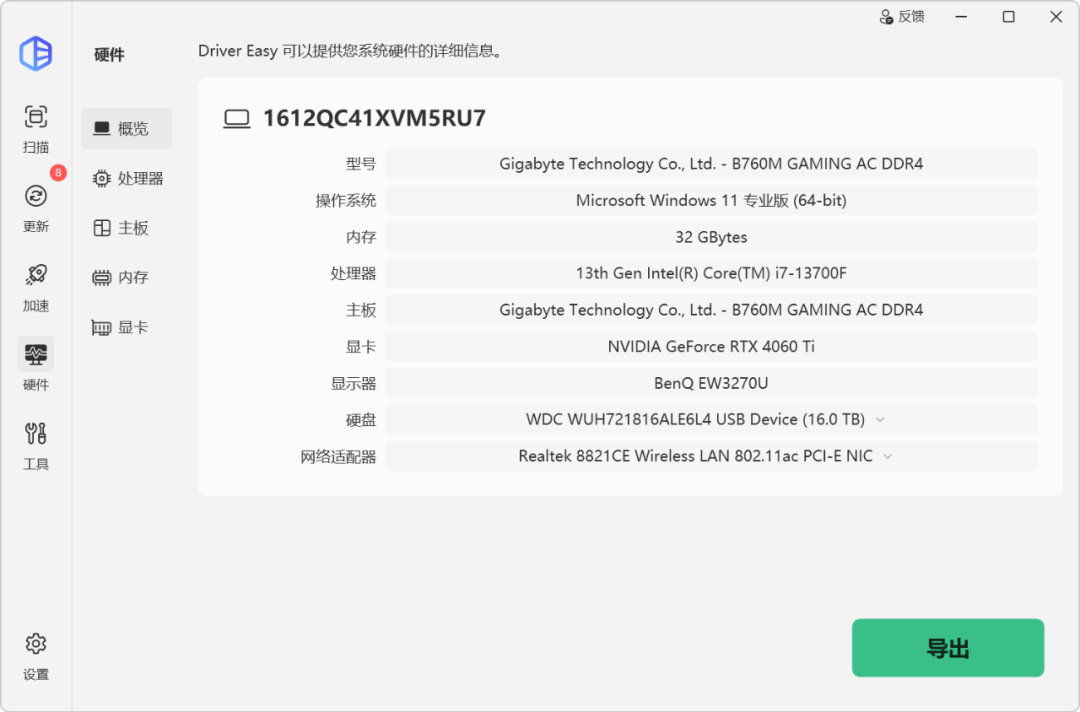1080x712 pixels.
Task: Close the Driver Easy window
Action: [1056, 17]
